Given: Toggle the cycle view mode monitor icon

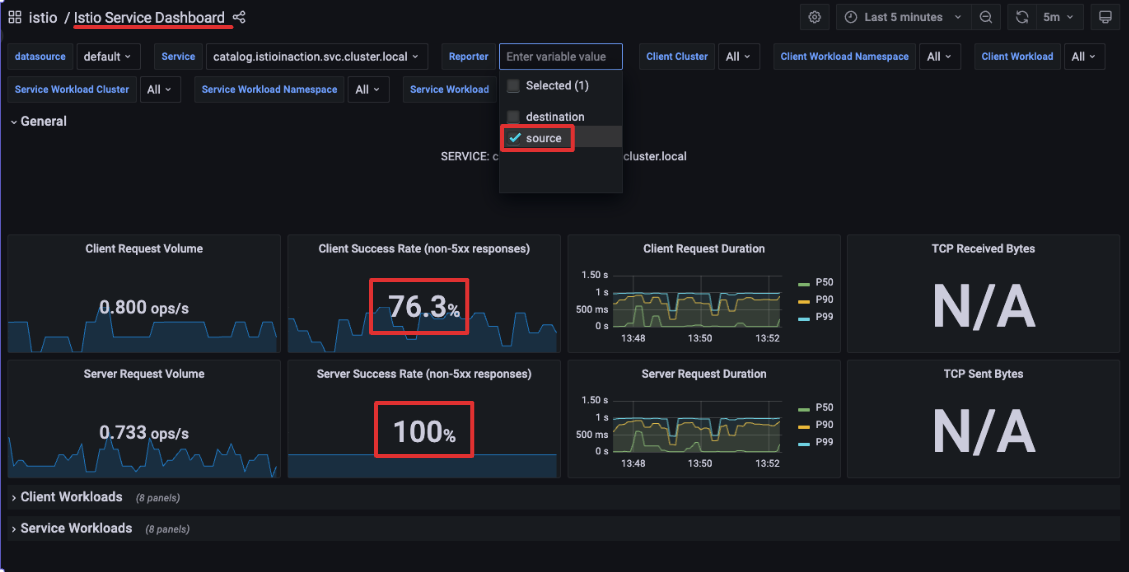Looking at the screenshot, I should [1105, 17].
